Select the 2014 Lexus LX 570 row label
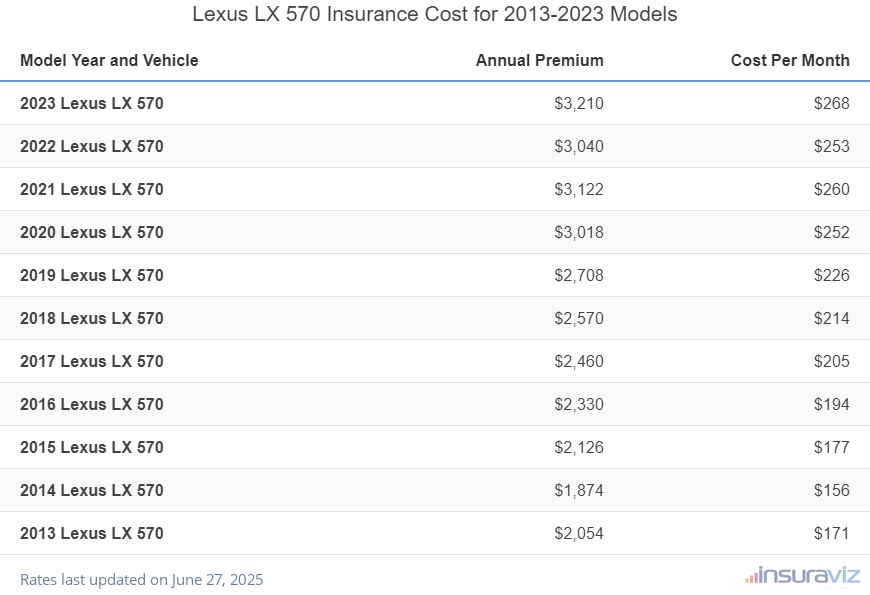 (x=92, y=490)
